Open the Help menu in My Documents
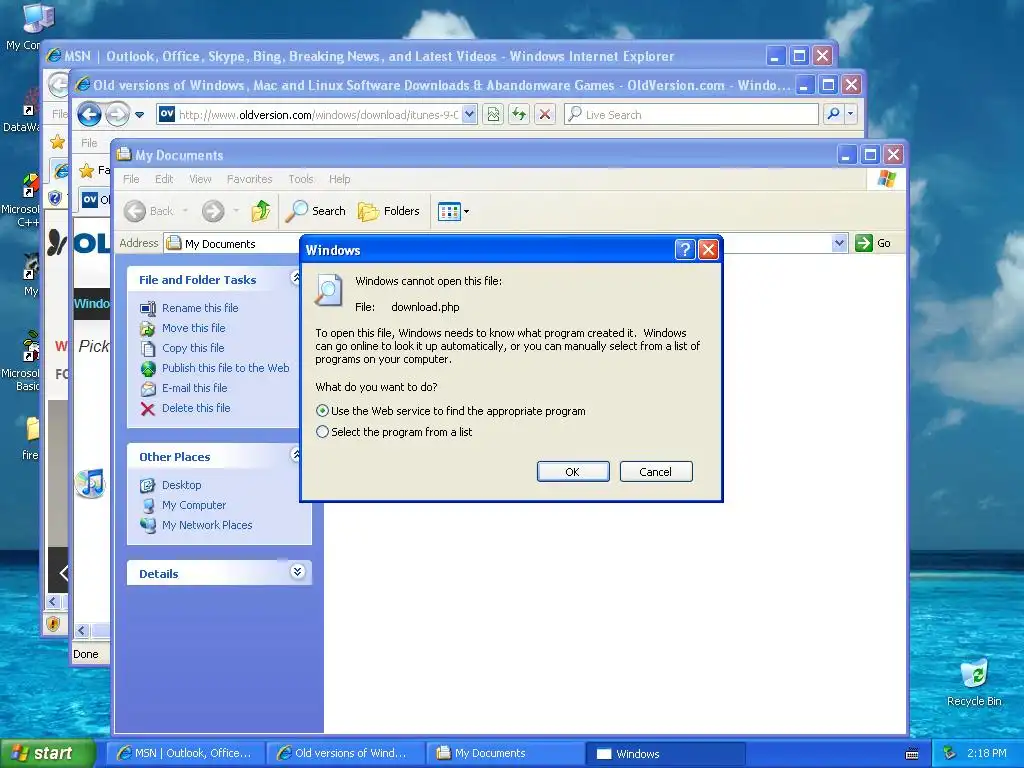The image size is (1024, 768). (x=340, y=179)
